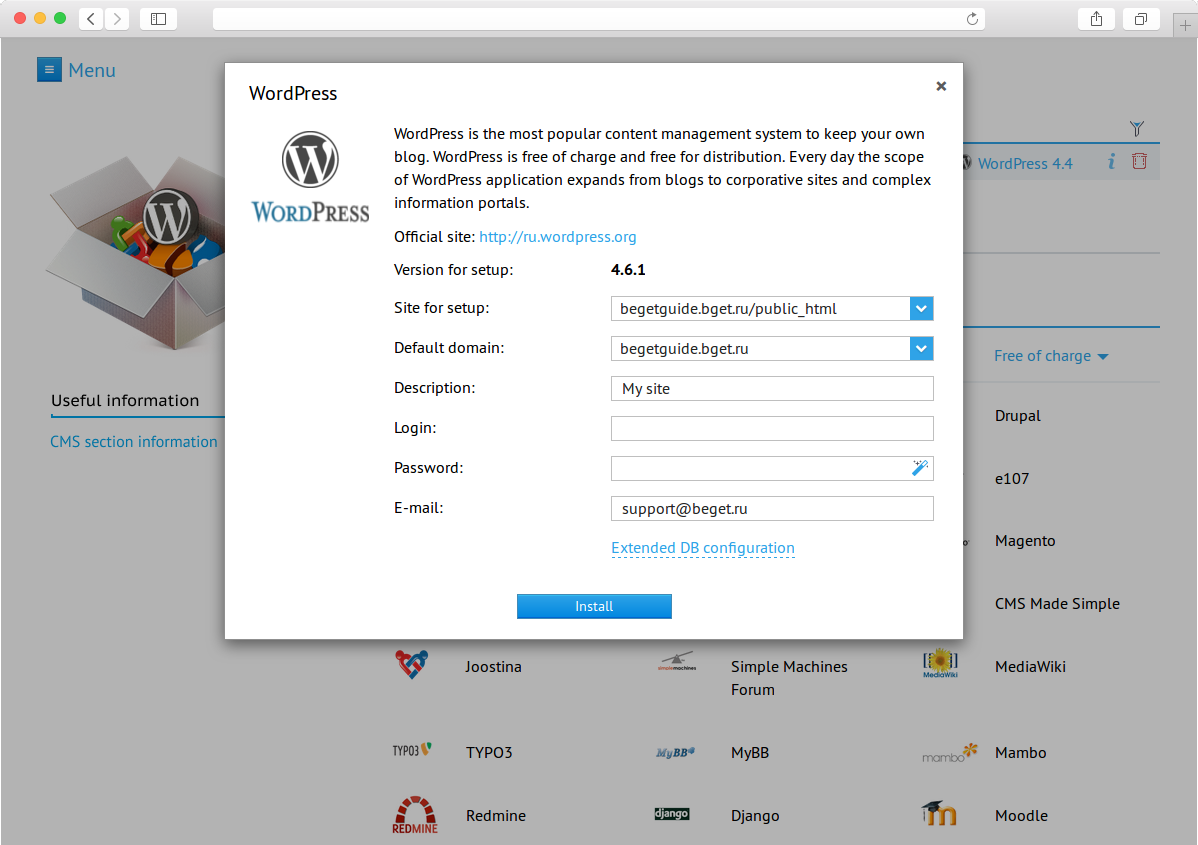Select Mambo in the CMS list
Screen dimensions: 1198x845
pos(1021,753)
